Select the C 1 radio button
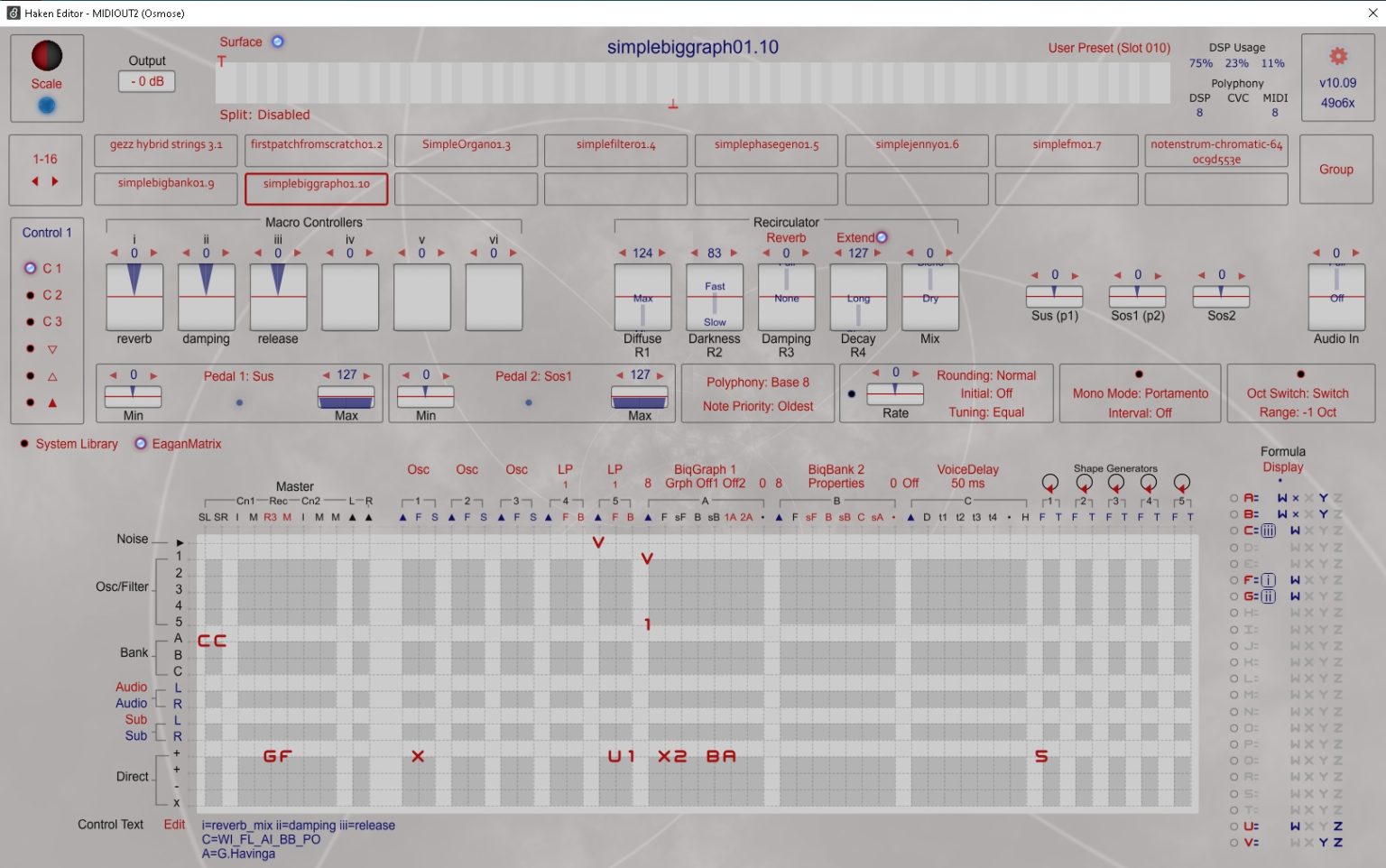Image resolution: width=1386 pixels, height=868 pixels. coord(31,268)
